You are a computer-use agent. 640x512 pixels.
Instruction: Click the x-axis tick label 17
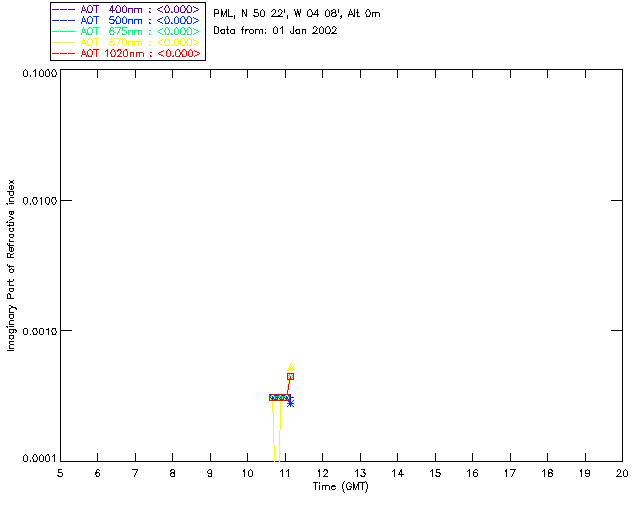(x=510, y=473)
